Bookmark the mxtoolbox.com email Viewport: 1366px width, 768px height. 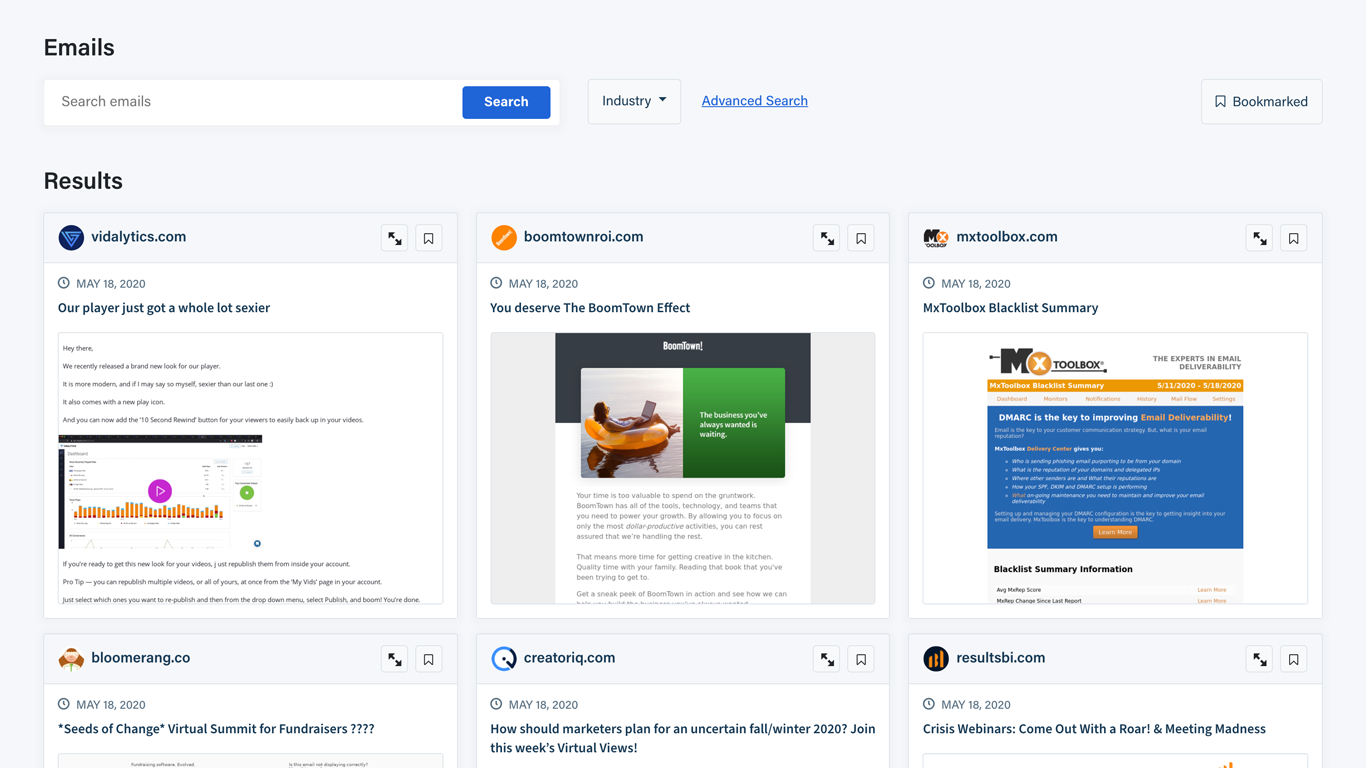1293,238
